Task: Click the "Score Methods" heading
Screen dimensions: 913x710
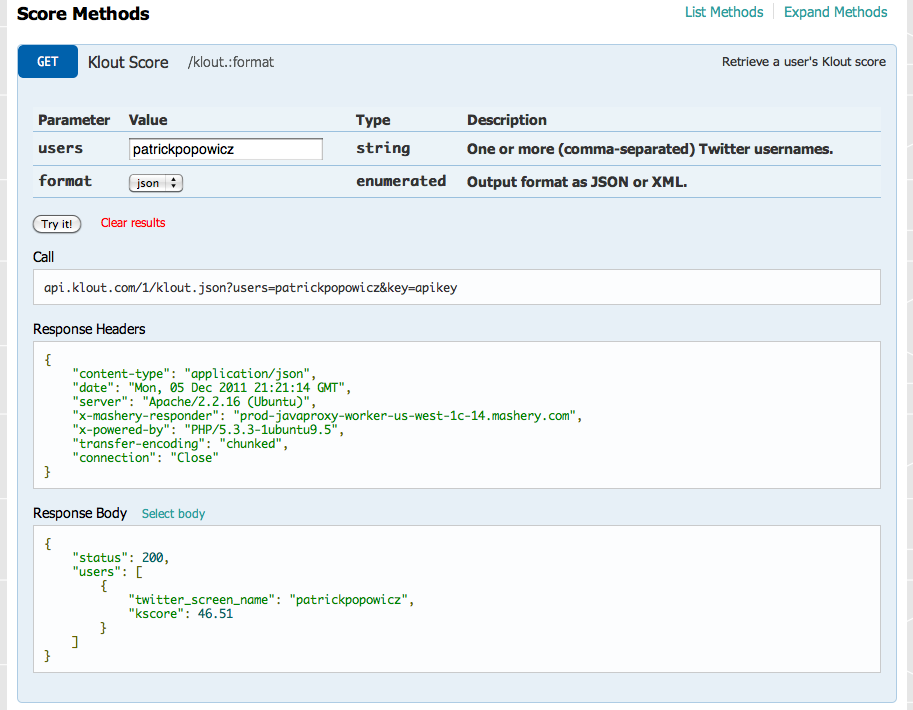Action: [83, 13]
